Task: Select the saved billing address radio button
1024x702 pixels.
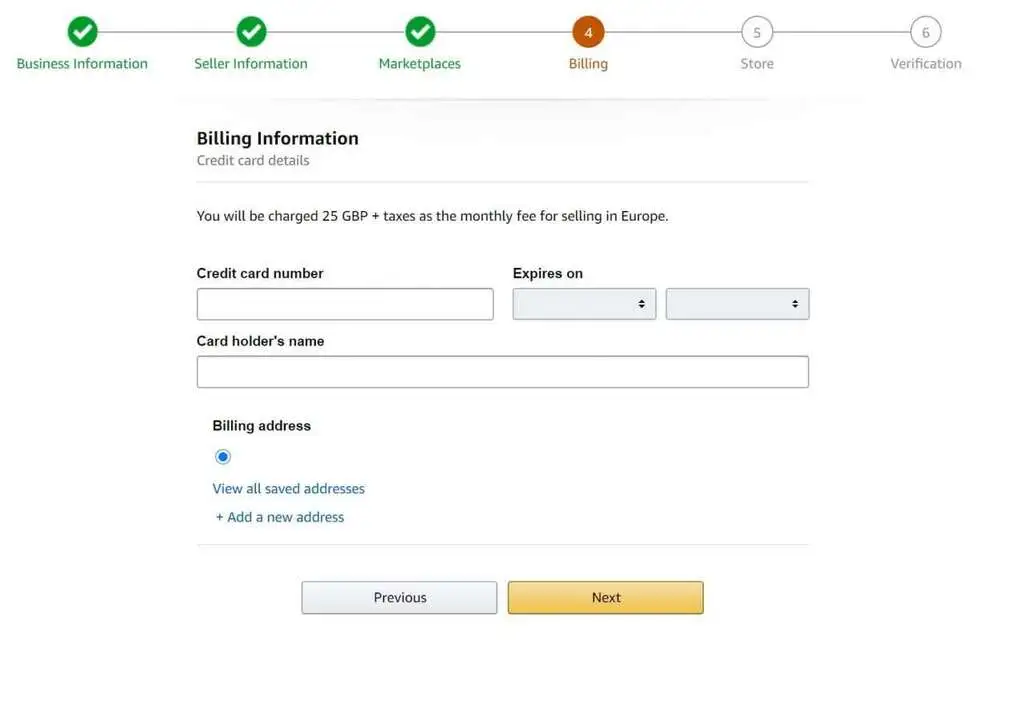Action: pos(222,456)
